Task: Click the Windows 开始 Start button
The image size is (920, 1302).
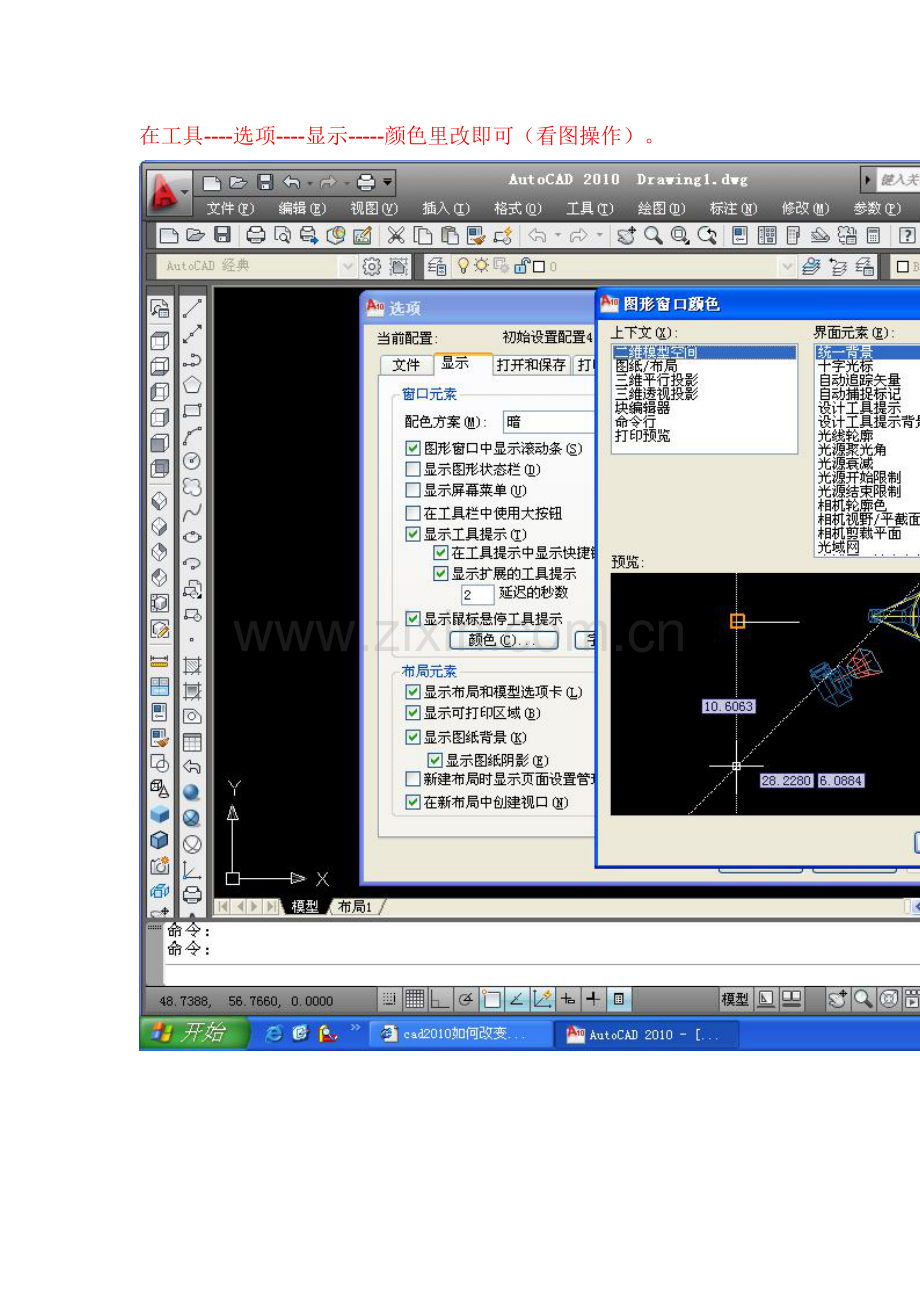Action: pyautogui.click(x=194, y=1034)
